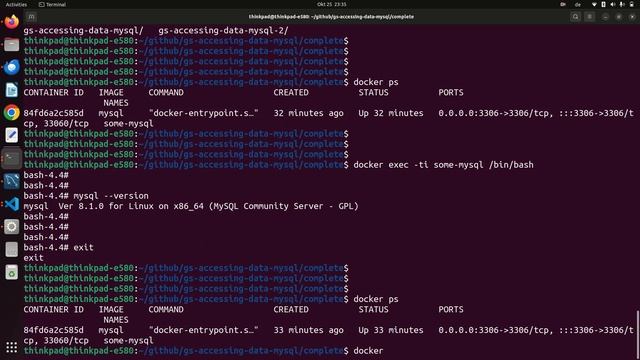Click 'Up 33 minutes' status value

click(391, 330)
